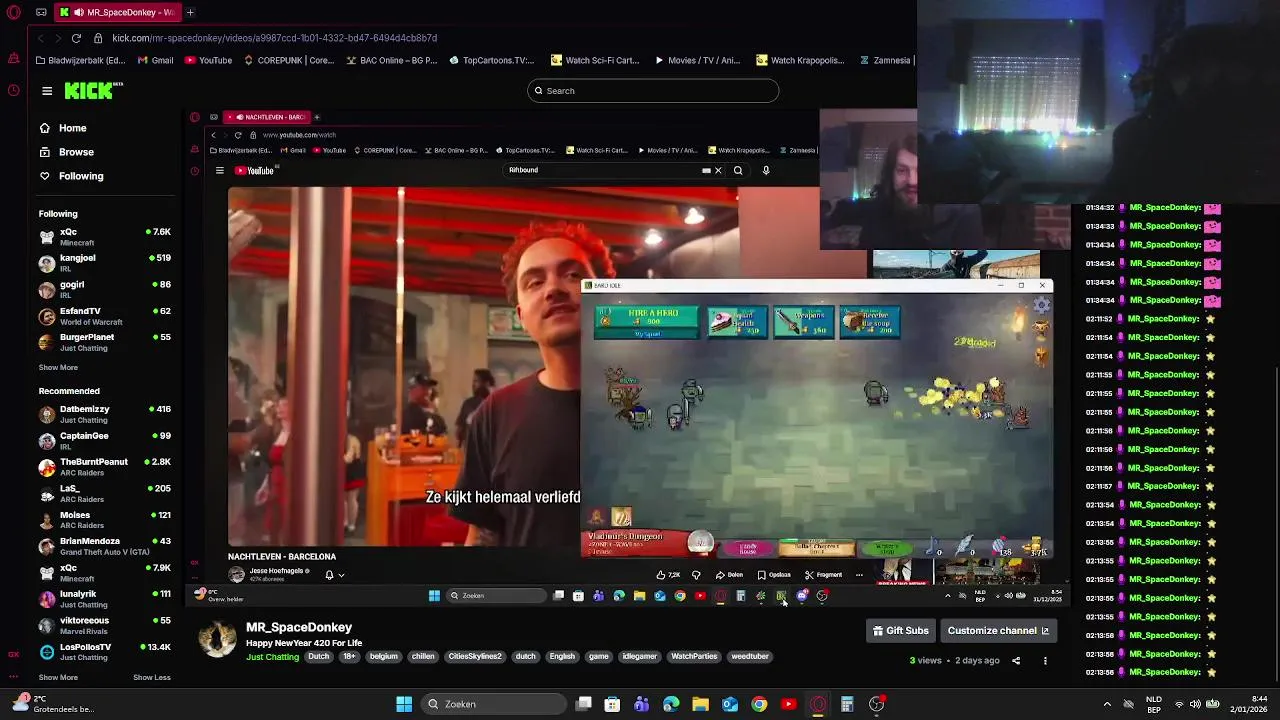Screen dimensions: 1280x720
Task: Open the Following page from the sidebar
Action: coord(71,176)
